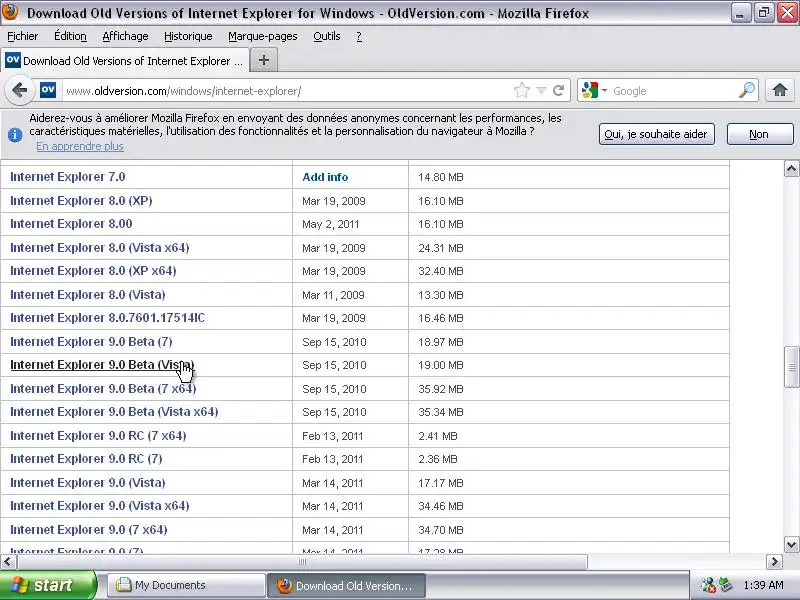Screen dimensions: 800x600
Task: Open Internet Explorer 8.0 (Vista x64) link
Action: point(99,247)
